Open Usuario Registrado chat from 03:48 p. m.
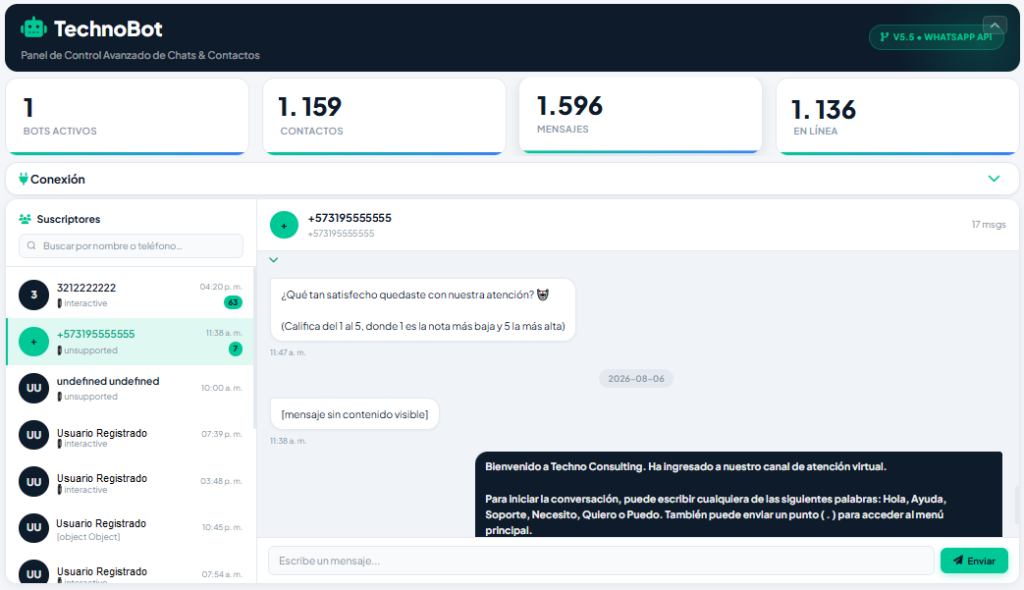 pos(129,482)
